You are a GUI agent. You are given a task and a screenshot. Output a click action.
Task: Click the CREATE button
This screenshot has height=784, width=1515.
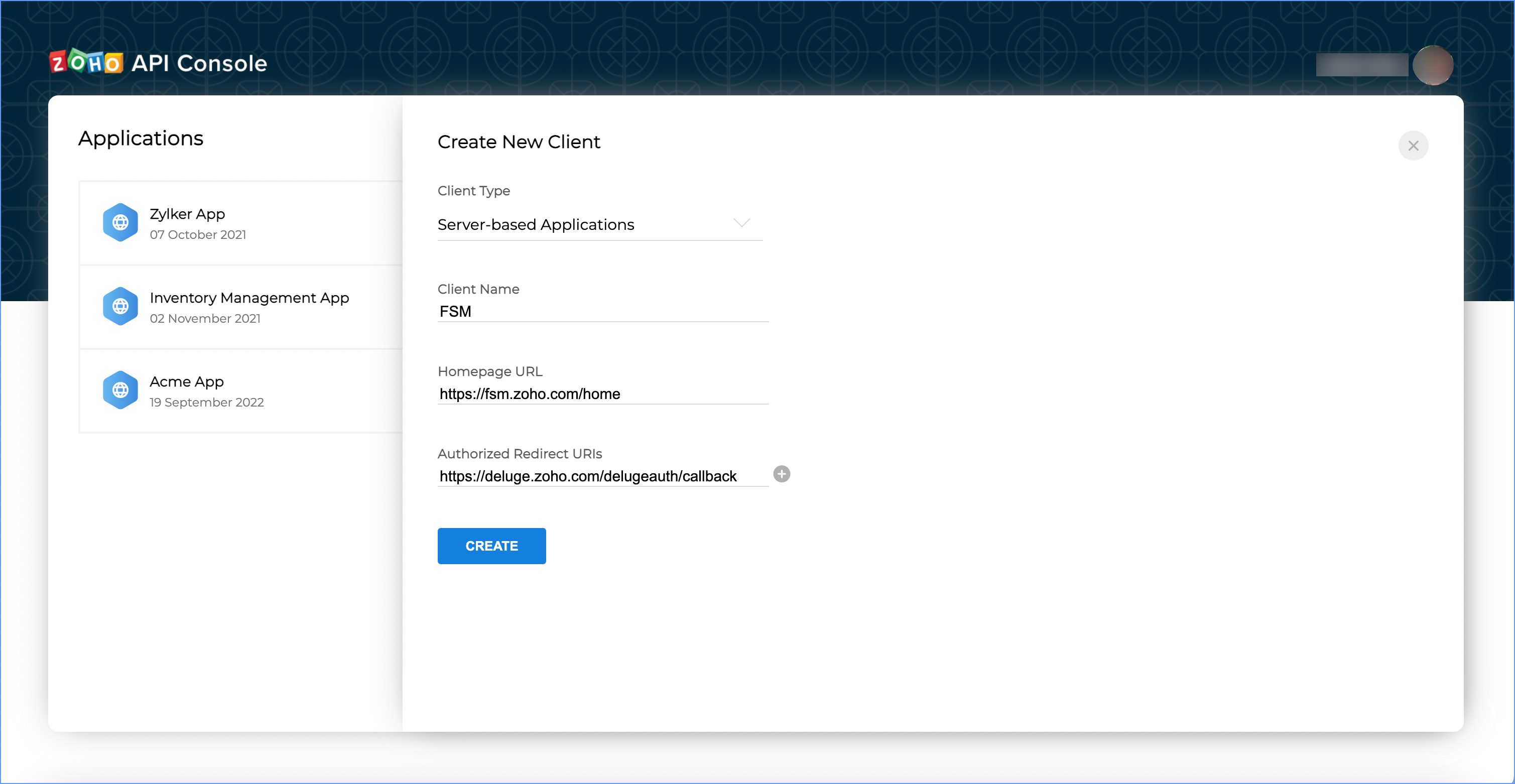click(491, 546)
